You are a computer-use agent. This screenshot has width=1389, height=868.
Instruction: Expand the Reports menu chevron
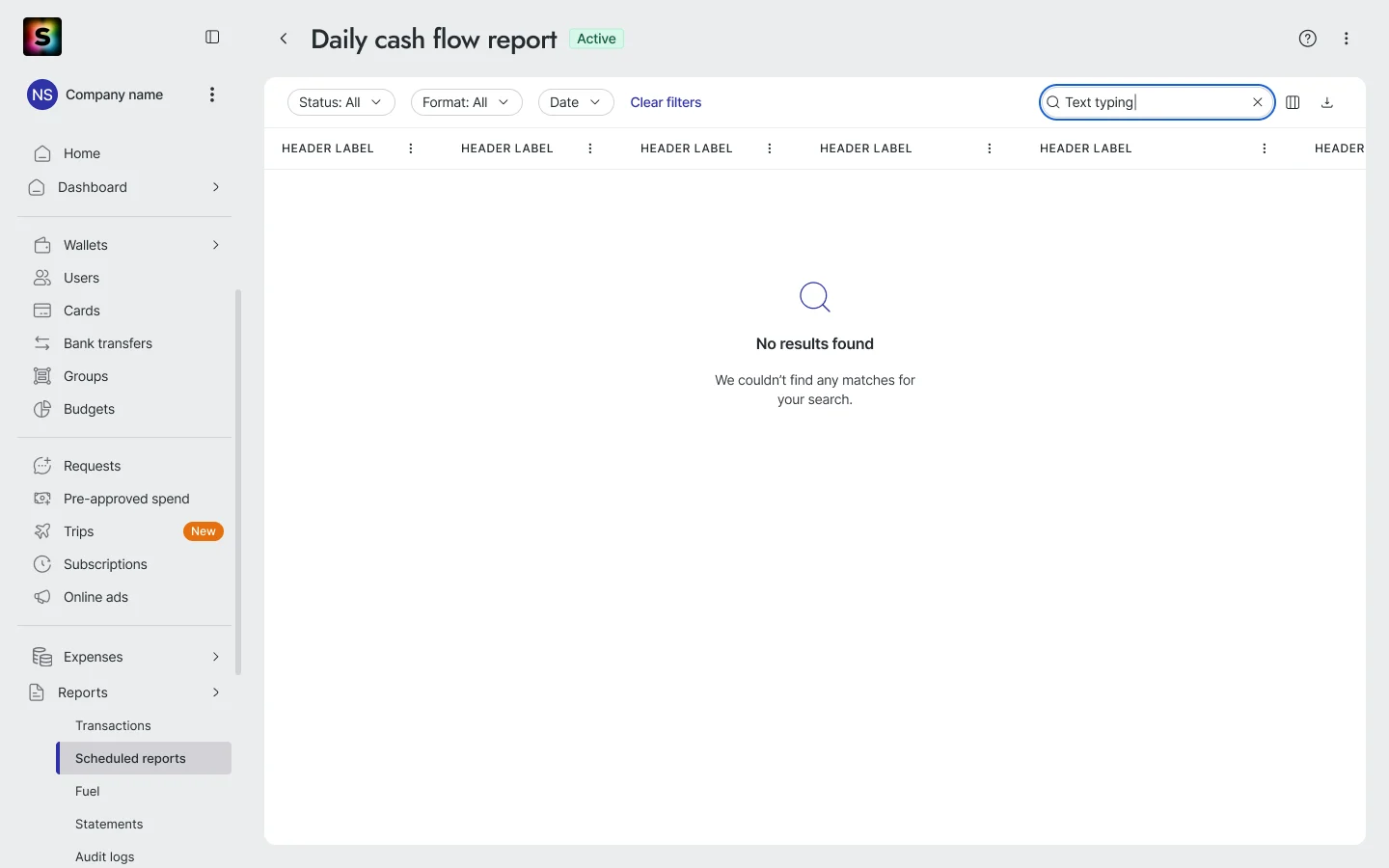[x=216, y=692]
